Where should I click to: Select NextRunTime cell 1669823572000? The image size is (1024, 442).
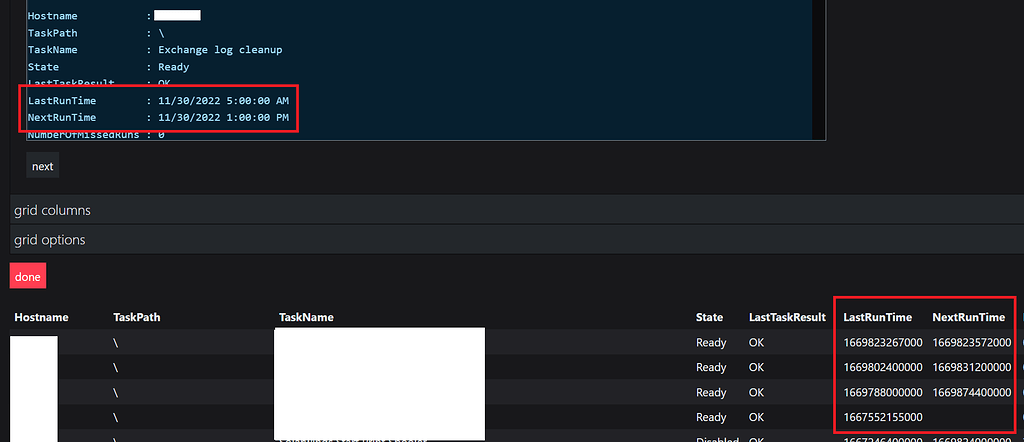point(972,342)
